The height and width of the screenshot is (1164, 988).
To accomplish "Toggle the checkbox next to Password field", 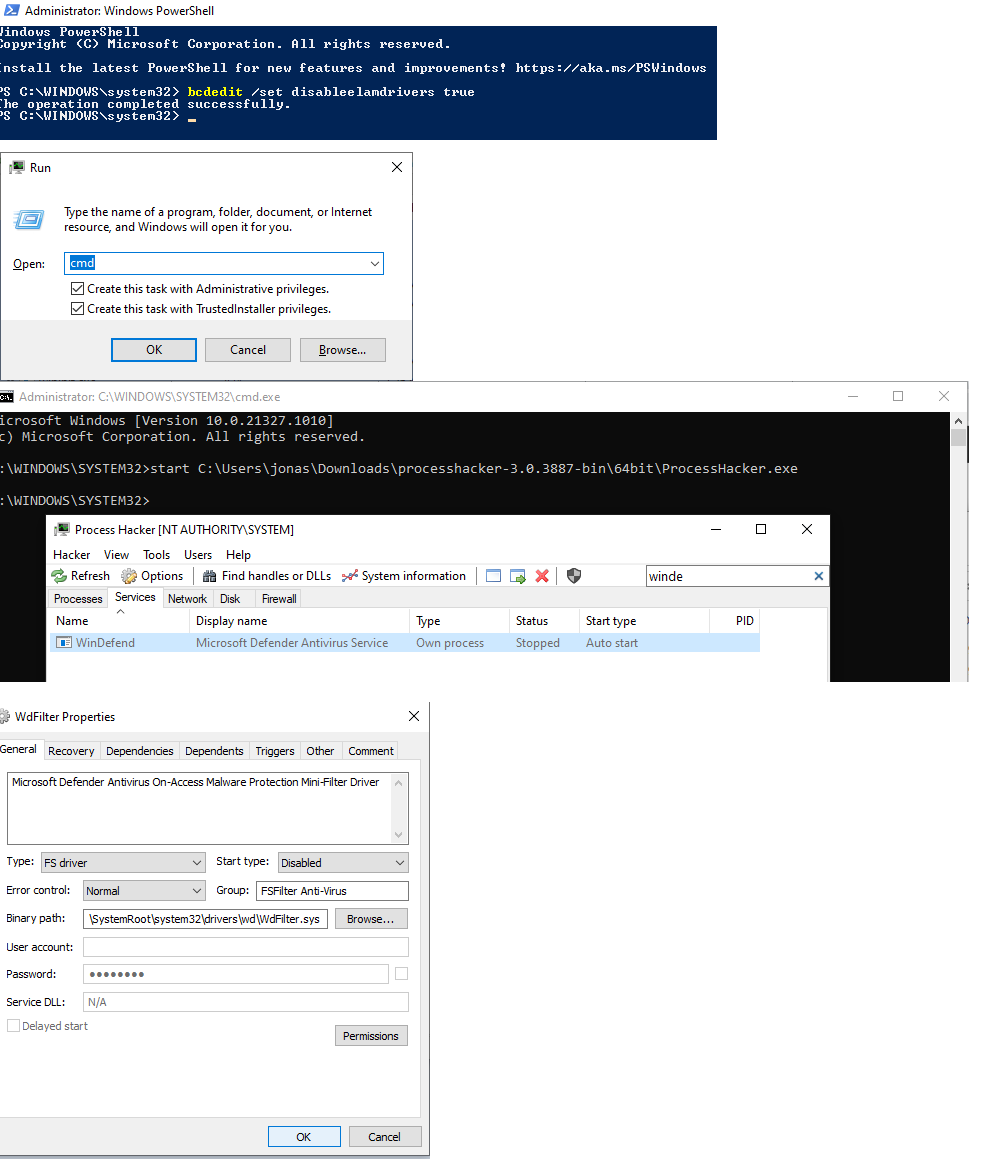I will [x=402, y=974].
